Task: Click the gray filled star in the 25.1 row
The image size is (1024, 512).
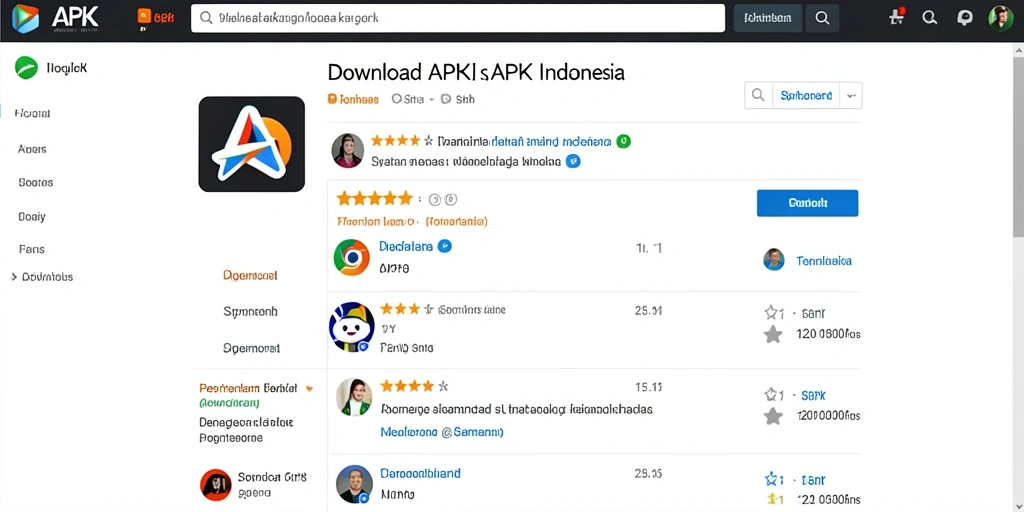Action: [773, 335]
